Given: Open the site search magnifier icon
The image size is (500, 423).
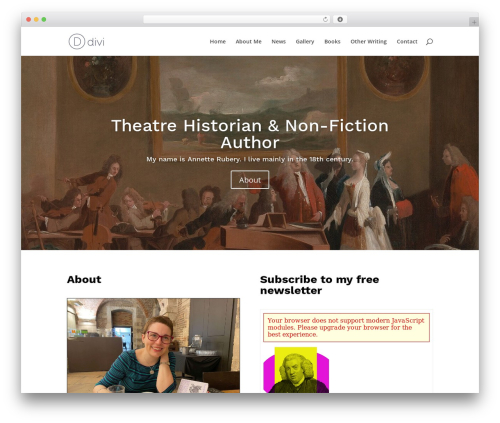Looking at the screenshot, I should [x=429, y=42].
